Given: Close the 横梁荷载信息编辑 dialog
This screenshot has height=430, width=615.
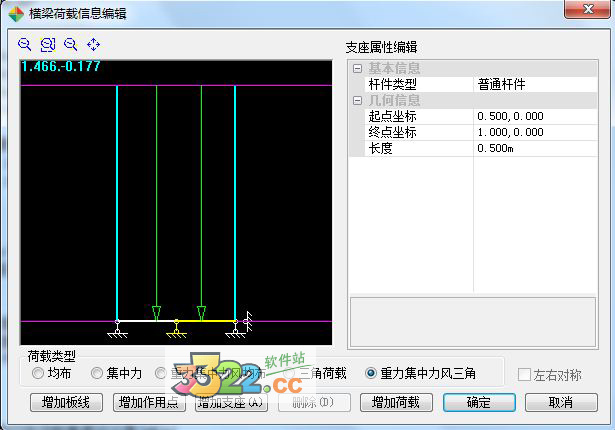Looking at the screenshot, I should point(587,9).
